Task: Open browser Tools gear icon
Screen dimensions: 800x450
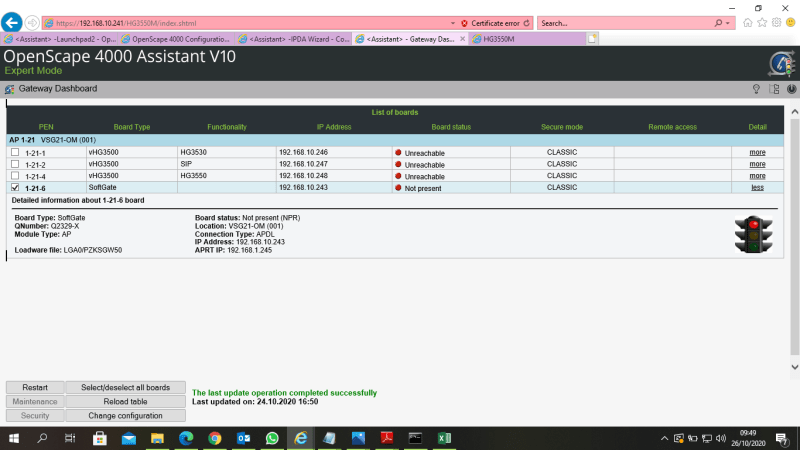Action: (776, 22)
